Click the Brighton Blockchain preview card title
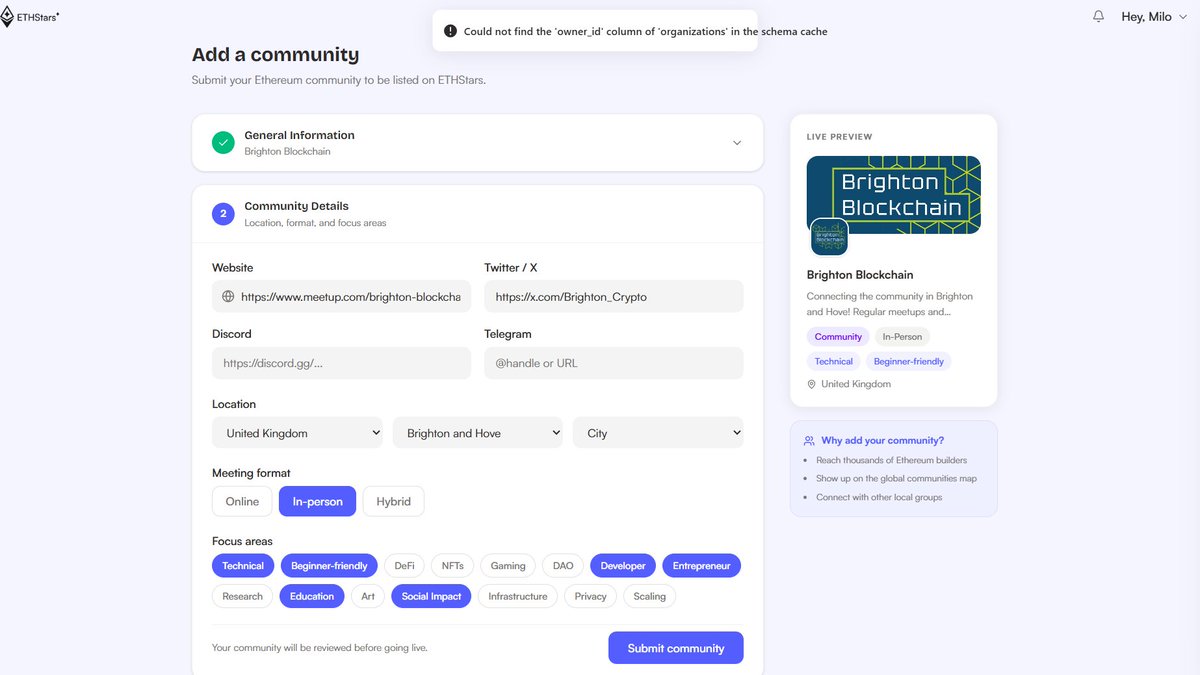This screenshot has height=675, width=1200. 860,275
